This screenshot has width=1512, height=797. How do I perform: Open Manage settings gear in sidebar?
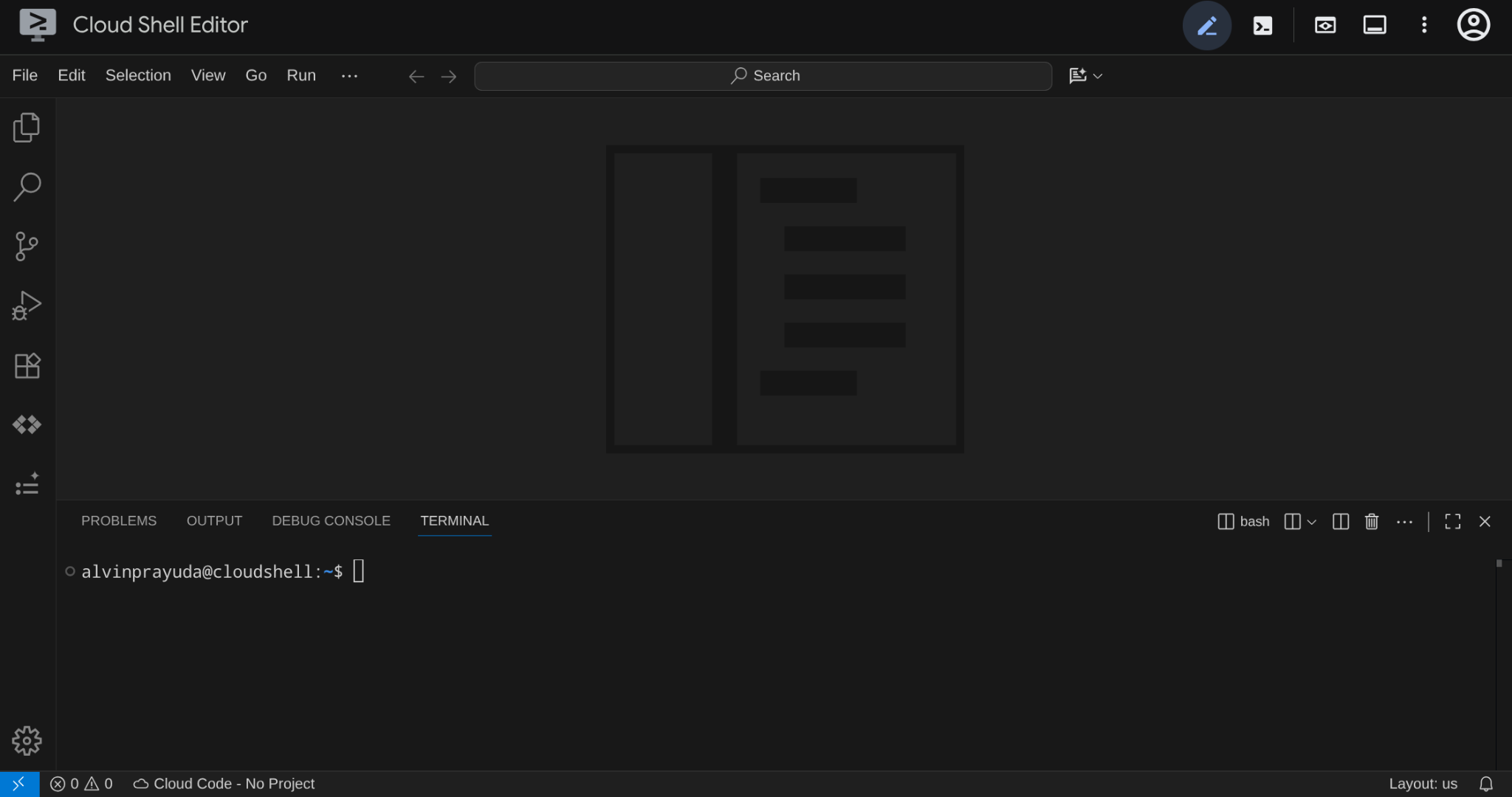27,740
